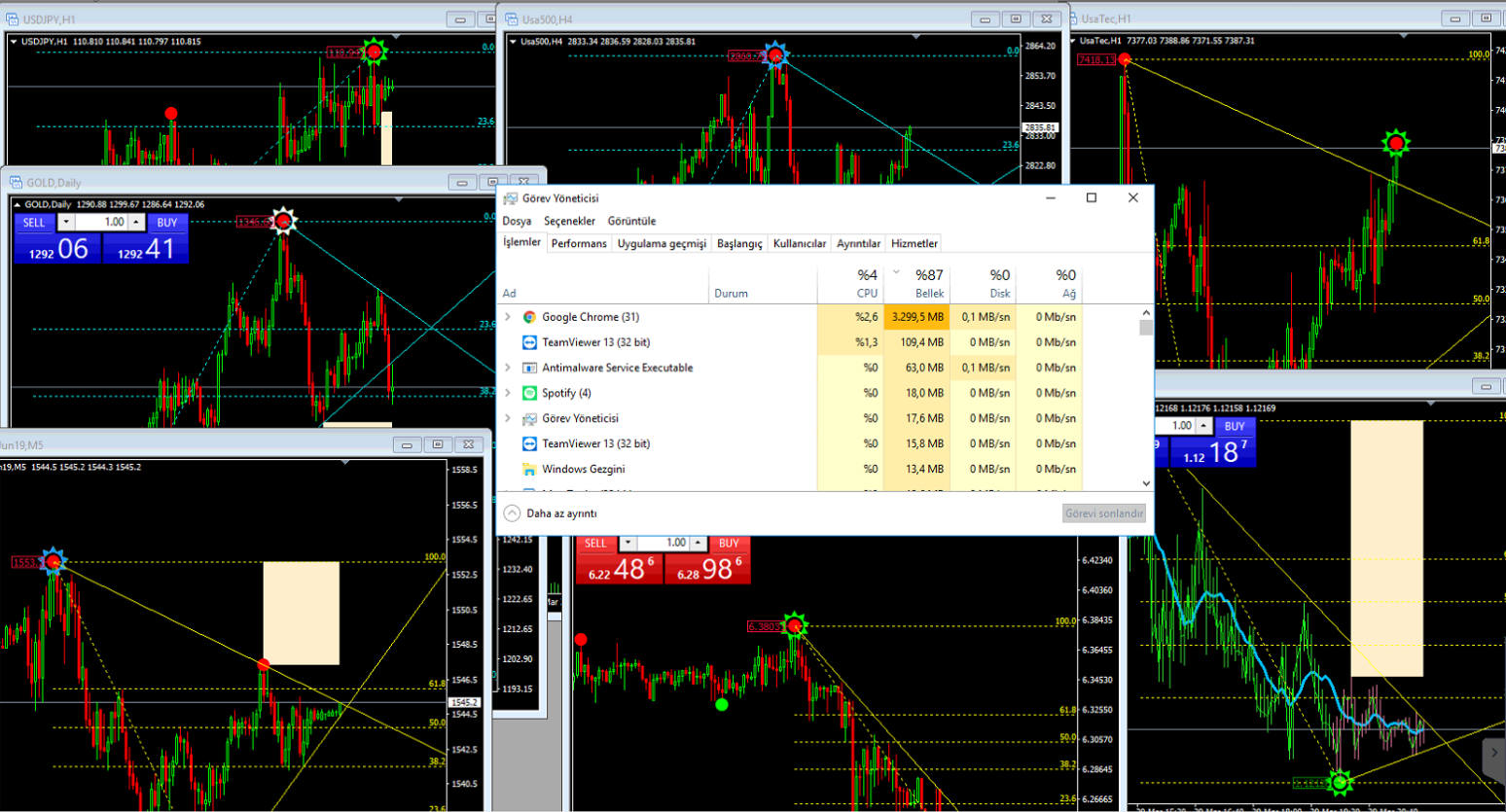Image resolution: width=1506 pixels, height=812 pixels.
Task: Expand the Spotify (4) process group
Action: click(508, 393)
